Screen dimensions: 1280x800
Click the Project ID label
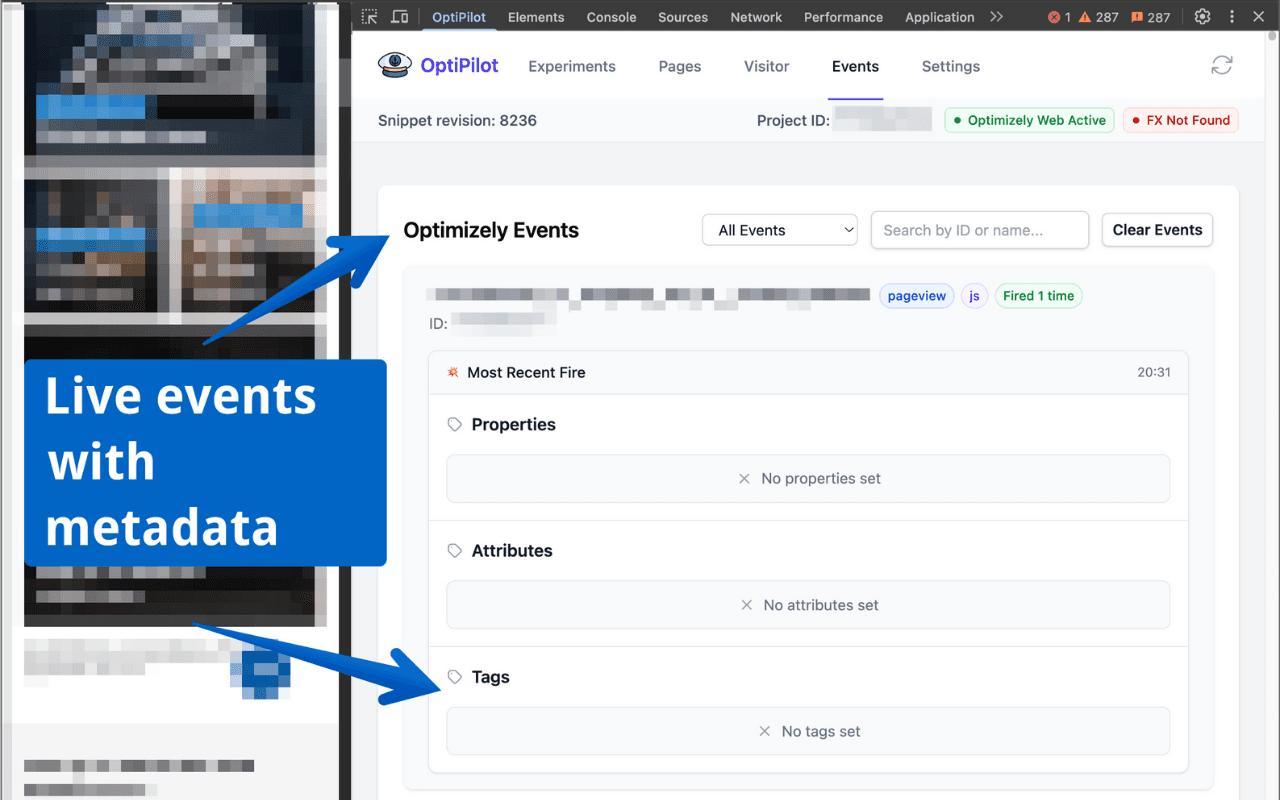pos(793,120)
